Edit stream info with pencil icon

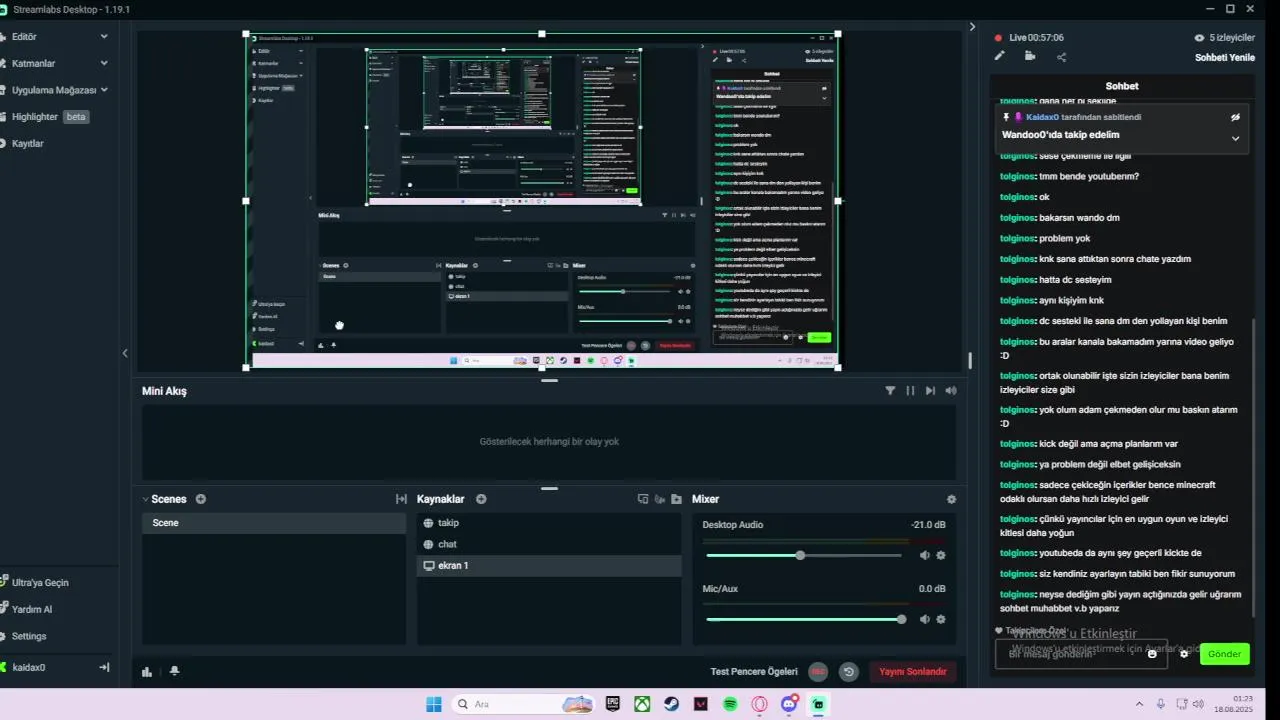tap(999, 56)
